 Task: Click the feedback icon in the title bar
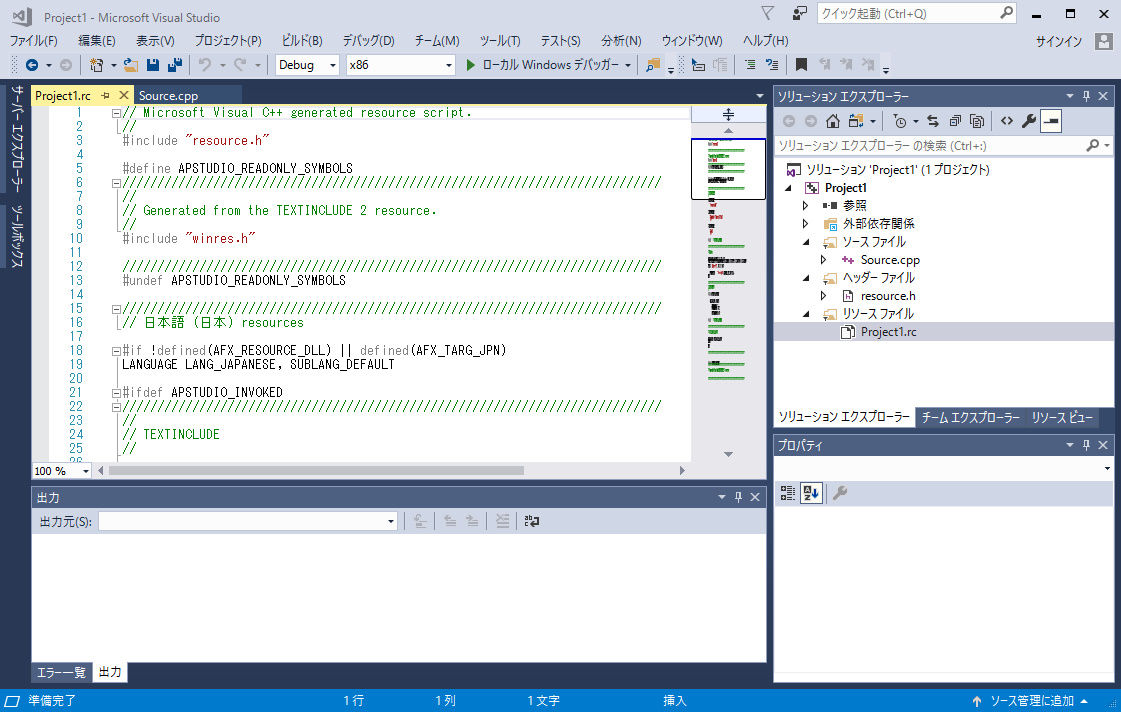tap(799, 14)
